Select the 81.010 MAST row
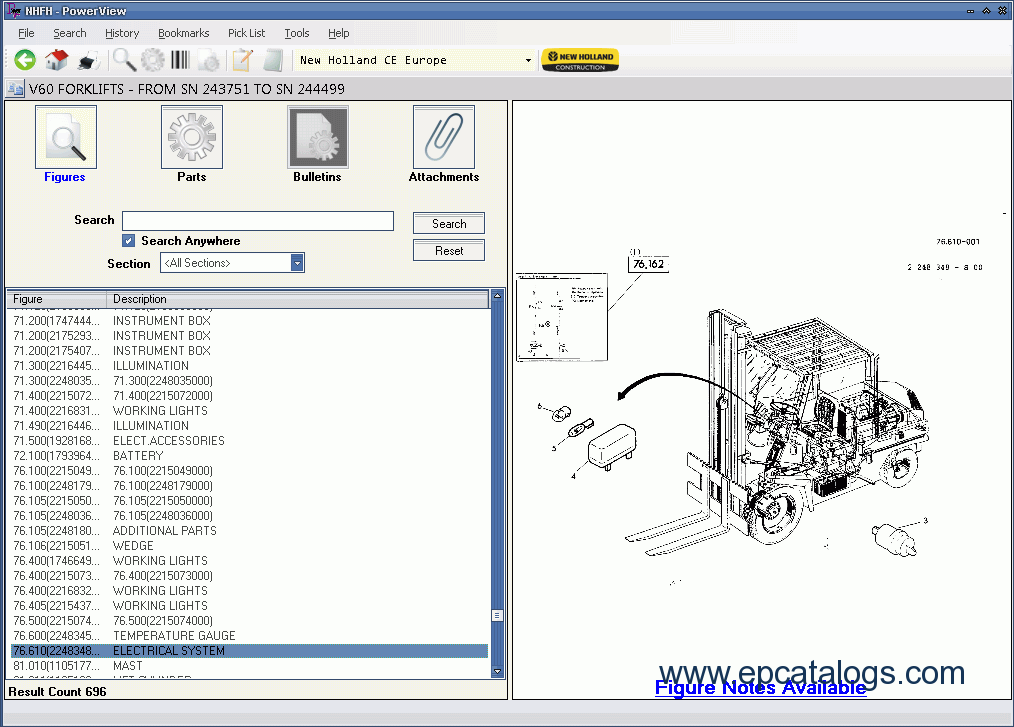 coord(250,666)
